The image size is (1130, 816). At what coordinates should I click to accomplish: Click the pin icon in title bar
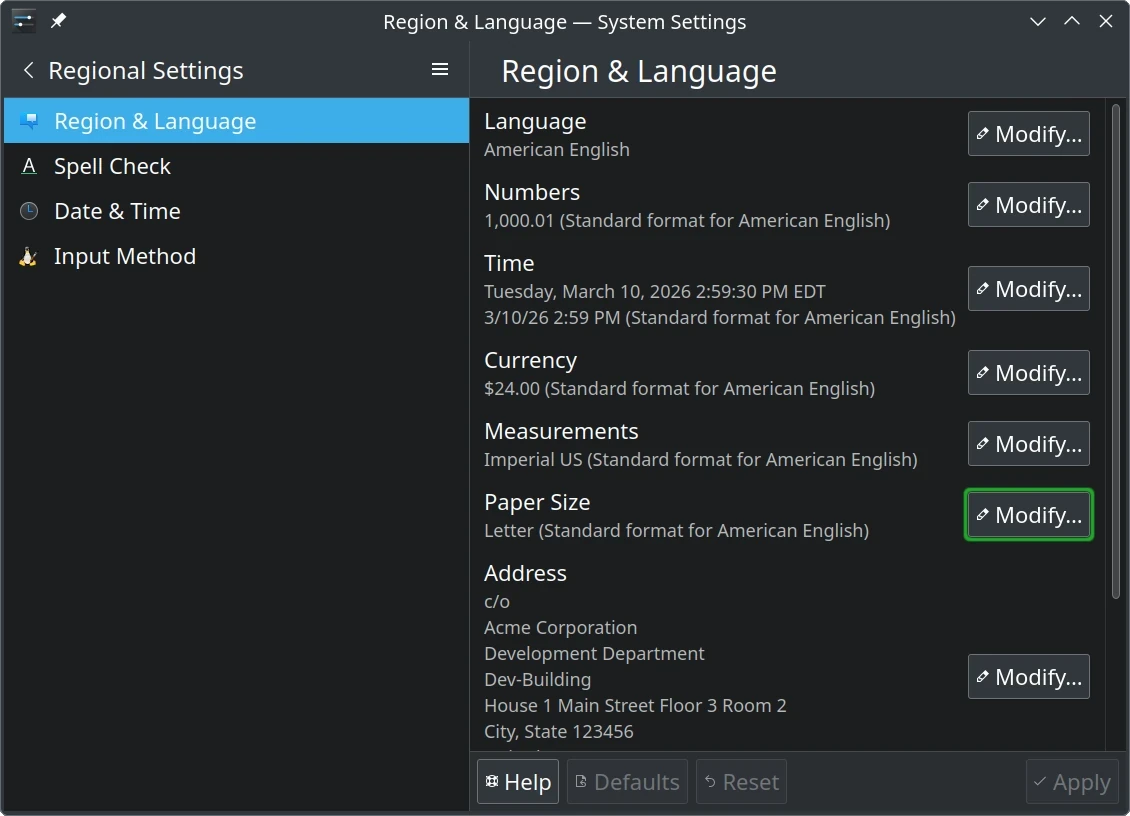point(58,21)
